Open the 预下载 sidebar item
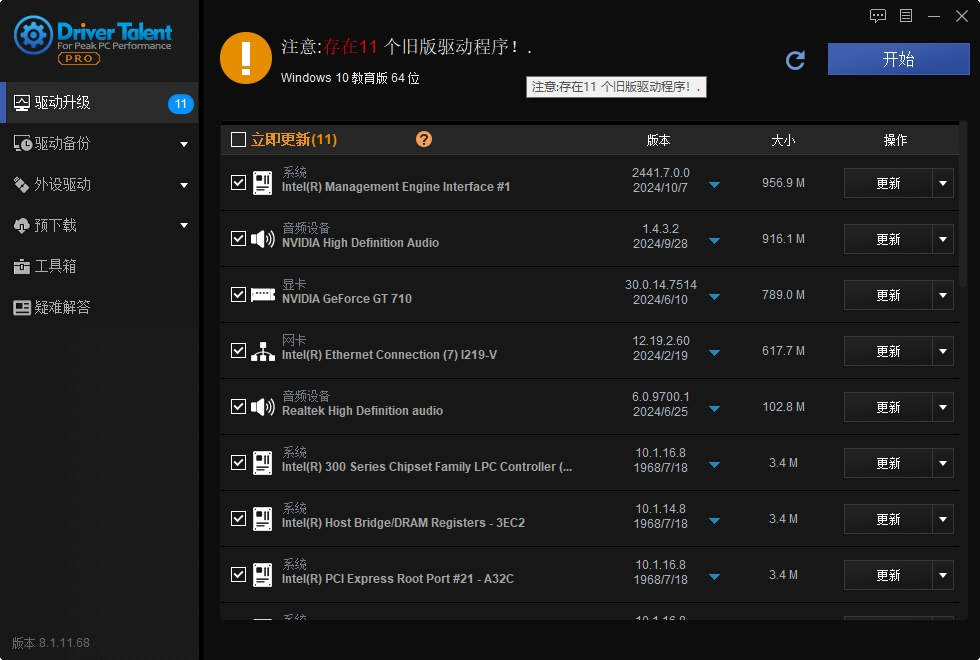This screenshot has height=660, width=980. tap(99, 225)
